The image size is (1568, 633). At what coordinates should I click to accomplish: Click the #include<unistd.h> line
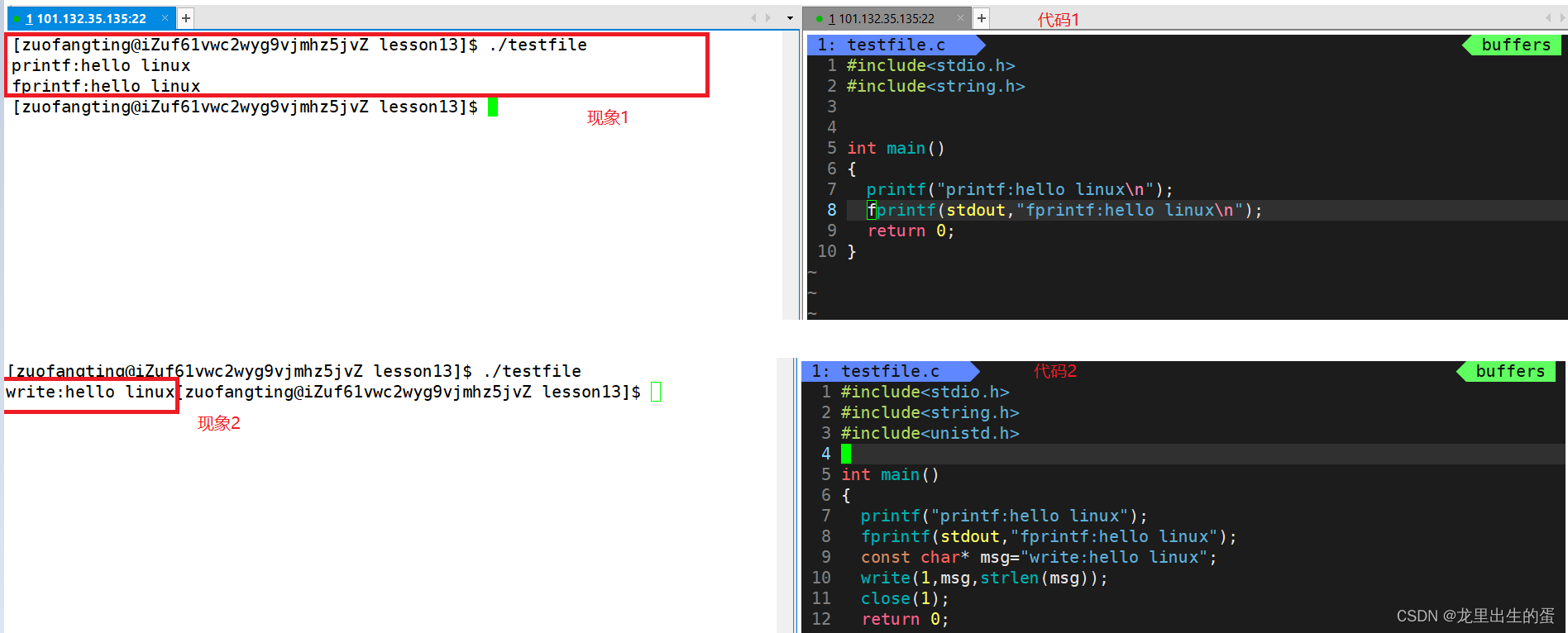coord(930,433)
